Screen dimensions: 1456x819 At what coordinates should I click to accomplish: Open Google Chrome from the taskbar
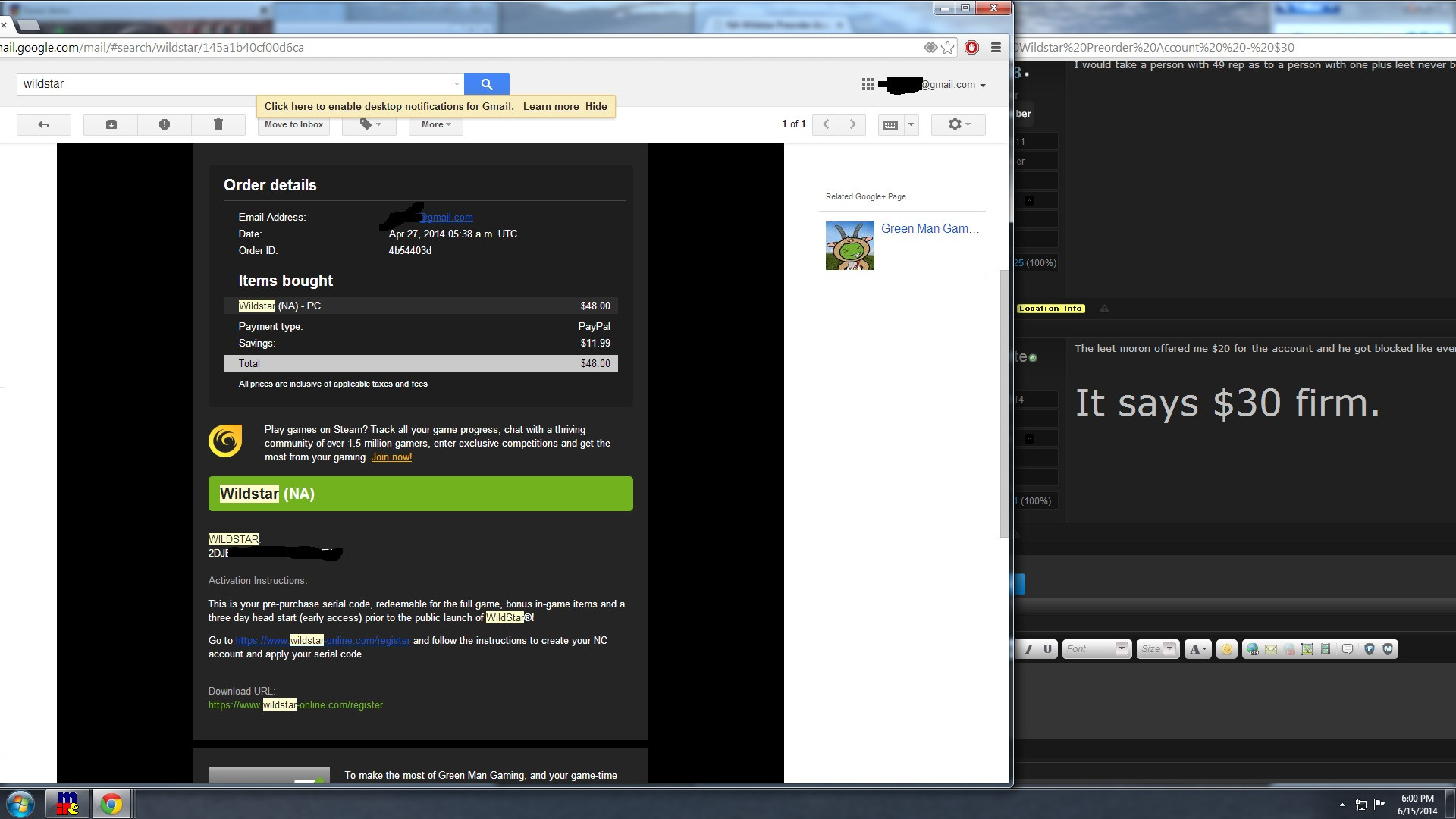111,804
